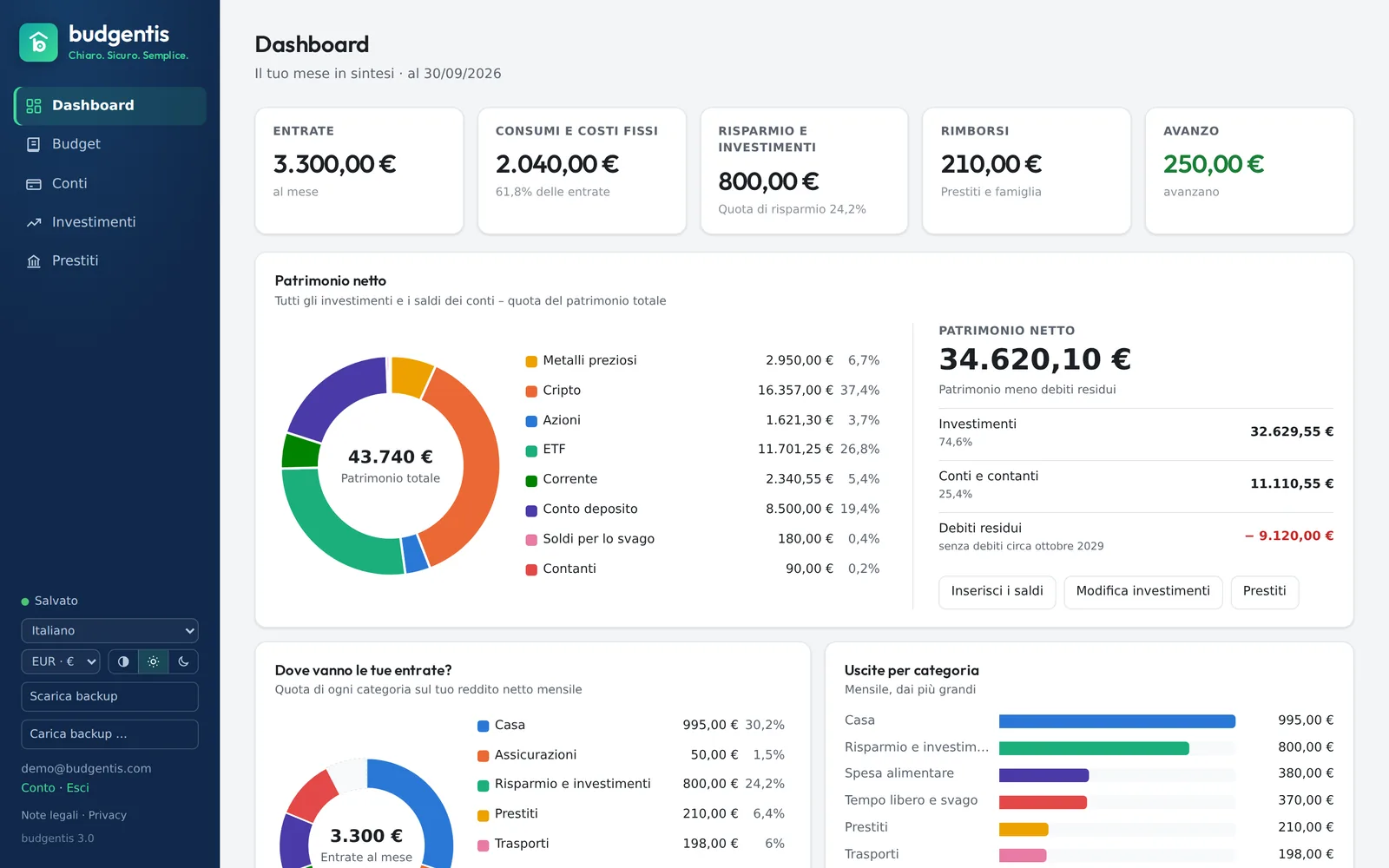Click the Risparmio e investimenti legend swatch
1389x868 pixels.
pos(483,786)
